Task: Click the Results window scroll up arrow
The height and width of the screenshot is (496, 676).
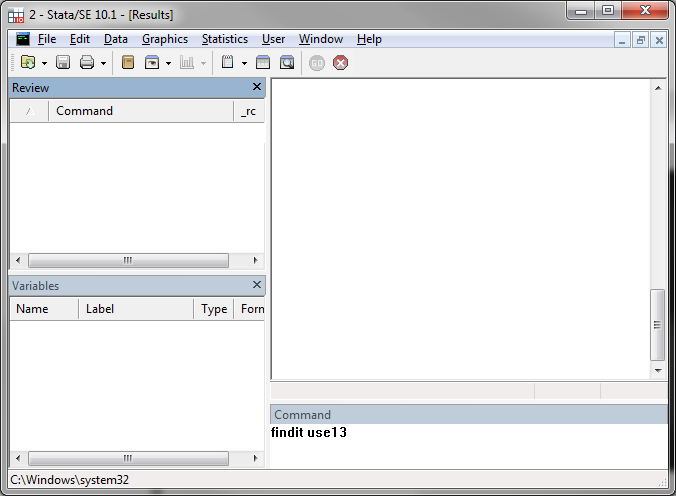Action: point(658,88)
